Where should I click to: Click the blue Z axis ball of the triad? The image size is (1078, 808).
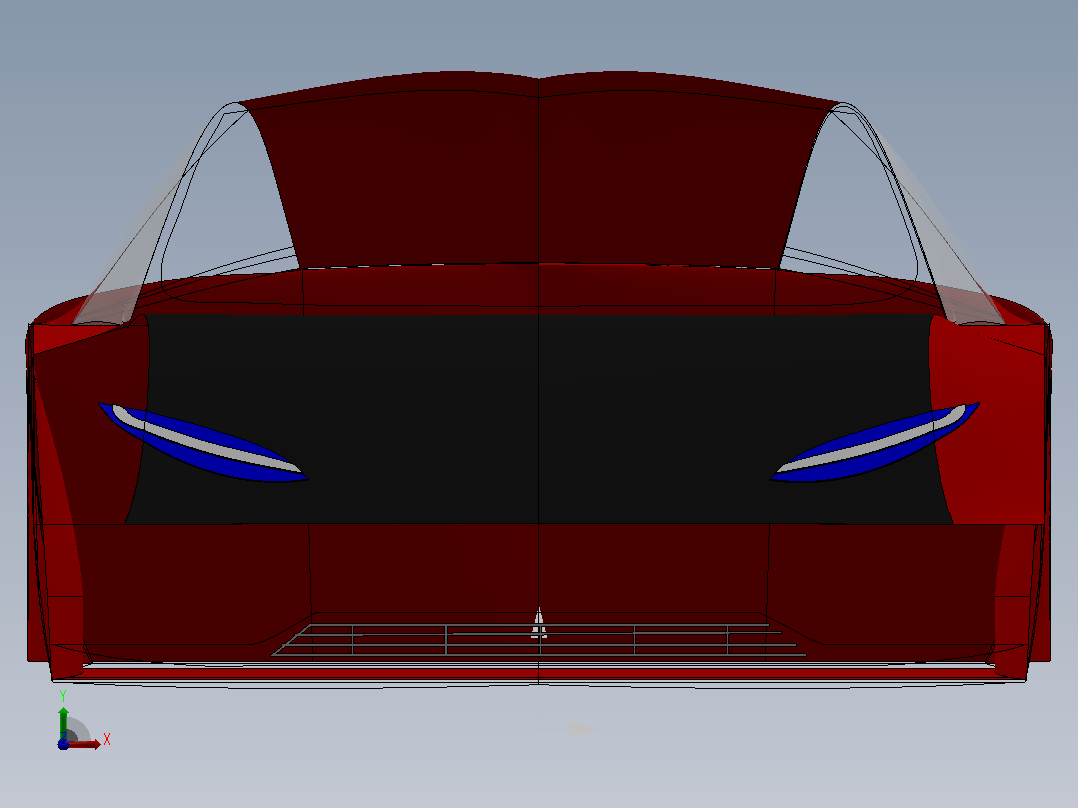click(63, 744)
